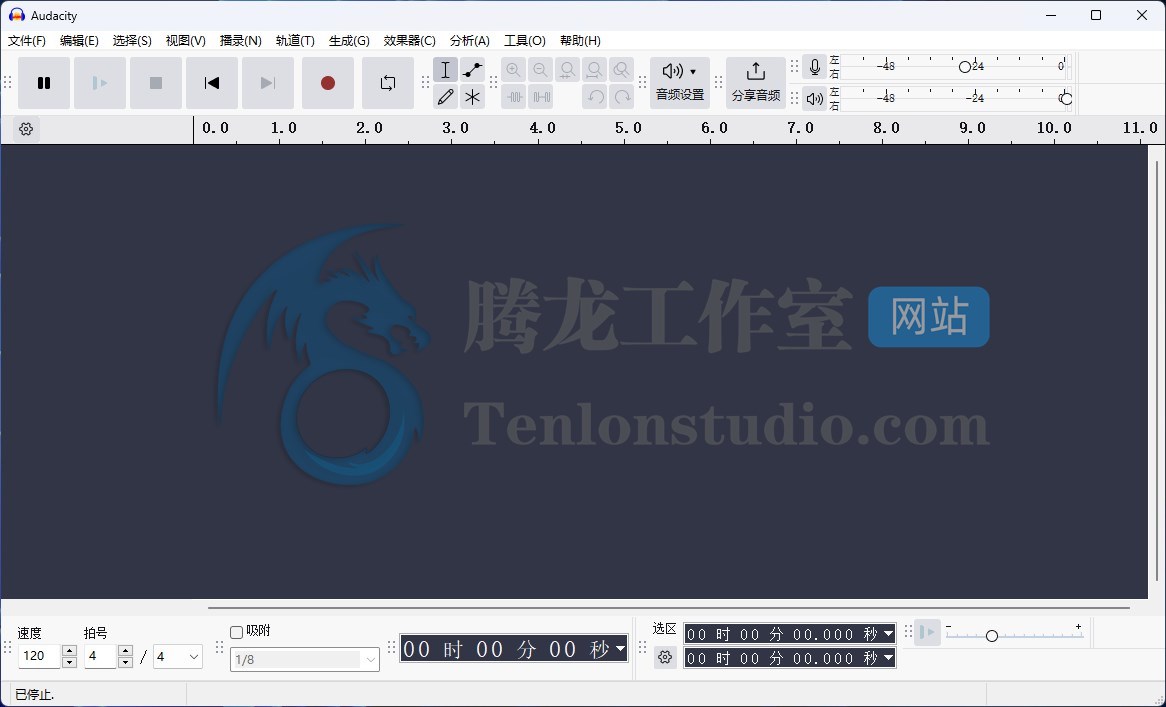Click the 5.0 mark on the timeline ruler
This screenshot has height=707, width=1166.
pos(628,128)
